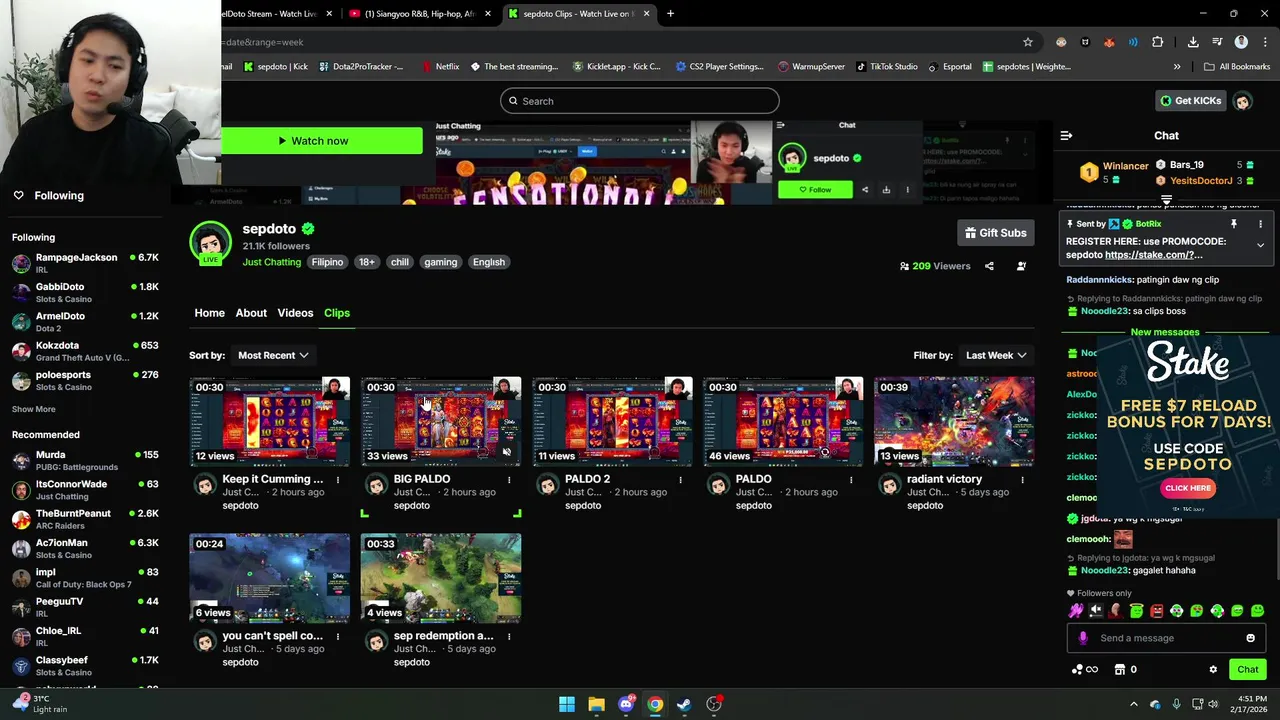Viewport: 1280px width, 720px height.
Task: Switch to the Siangyoo R&B YouTube tab
Action: point(419,14)
